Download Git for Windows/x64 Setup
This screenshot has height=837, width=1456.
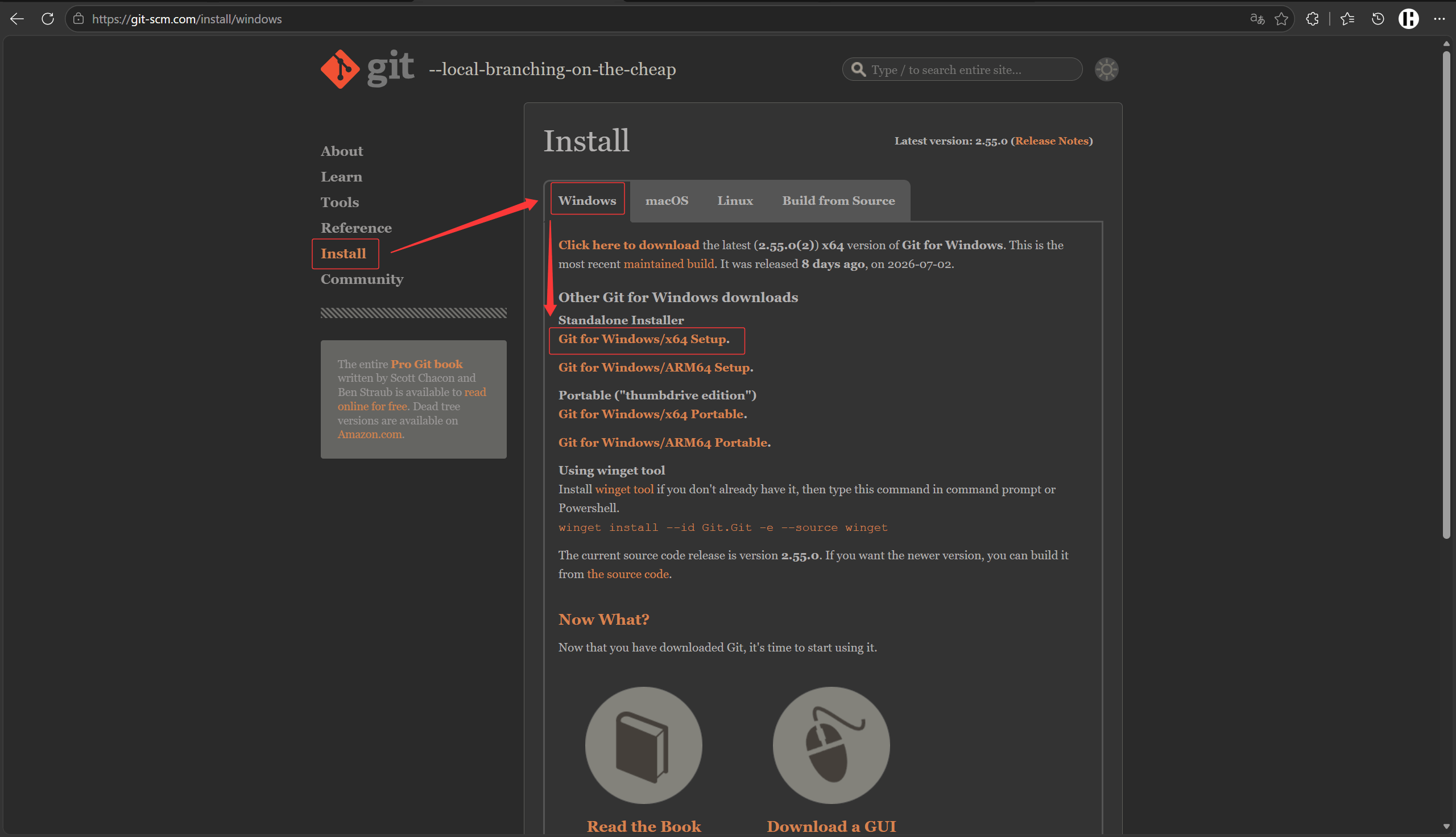tap(642, 339)
